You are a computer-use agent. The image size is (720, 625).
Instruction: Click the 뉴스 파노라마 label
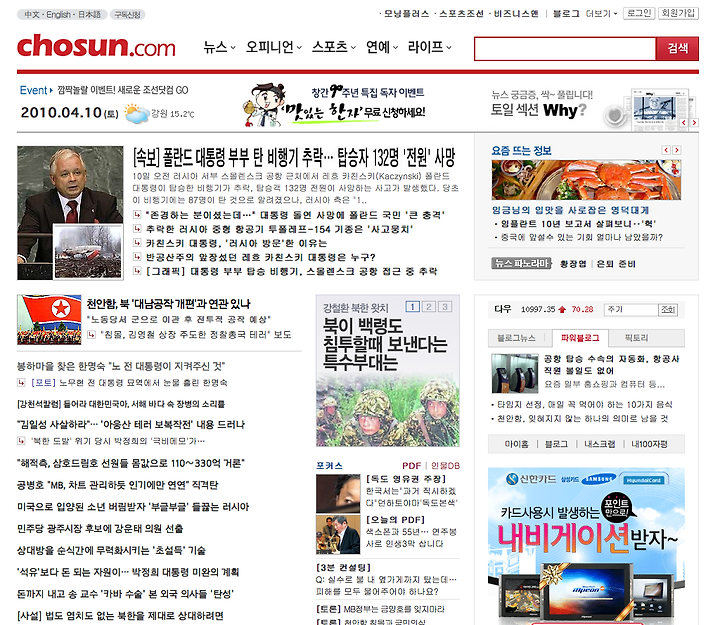tap(521, 263)
